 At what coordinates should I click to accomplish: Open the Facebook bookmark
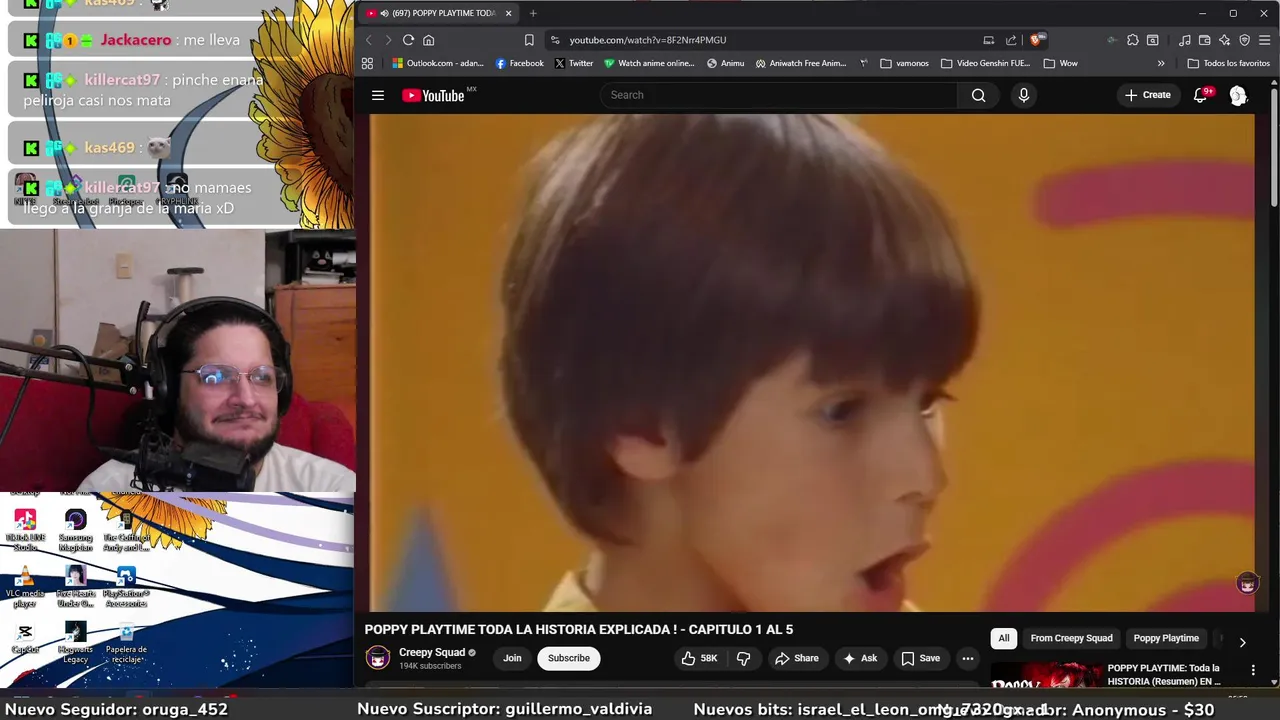519,63
